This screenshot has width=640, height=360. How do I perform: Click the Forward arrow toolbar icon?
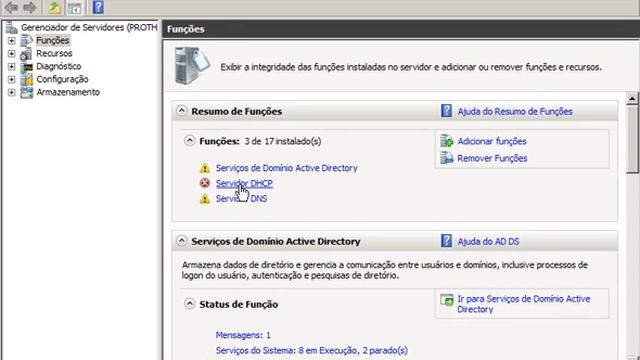point(30,7)
